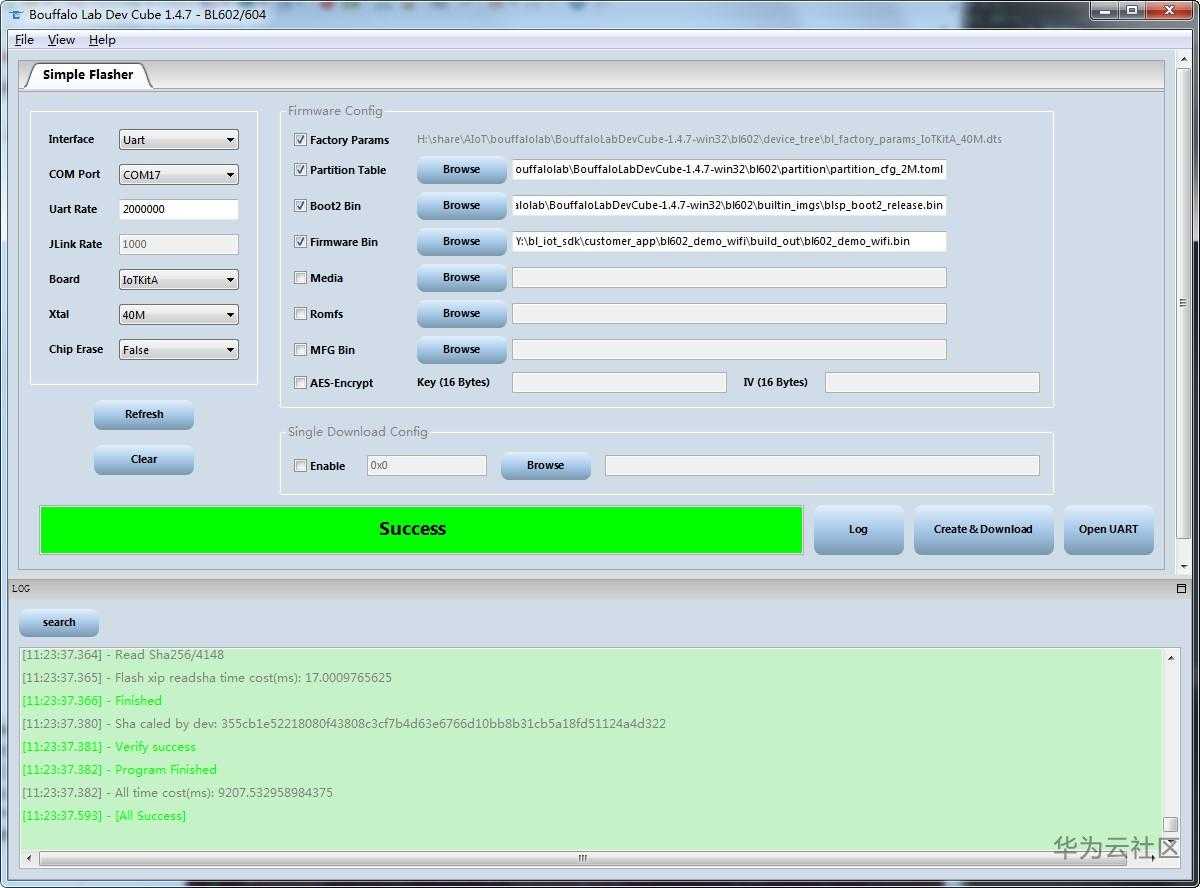Click the 'All time cost(ms)' log line
This screenshot has height=888, width=1200.
177,793
